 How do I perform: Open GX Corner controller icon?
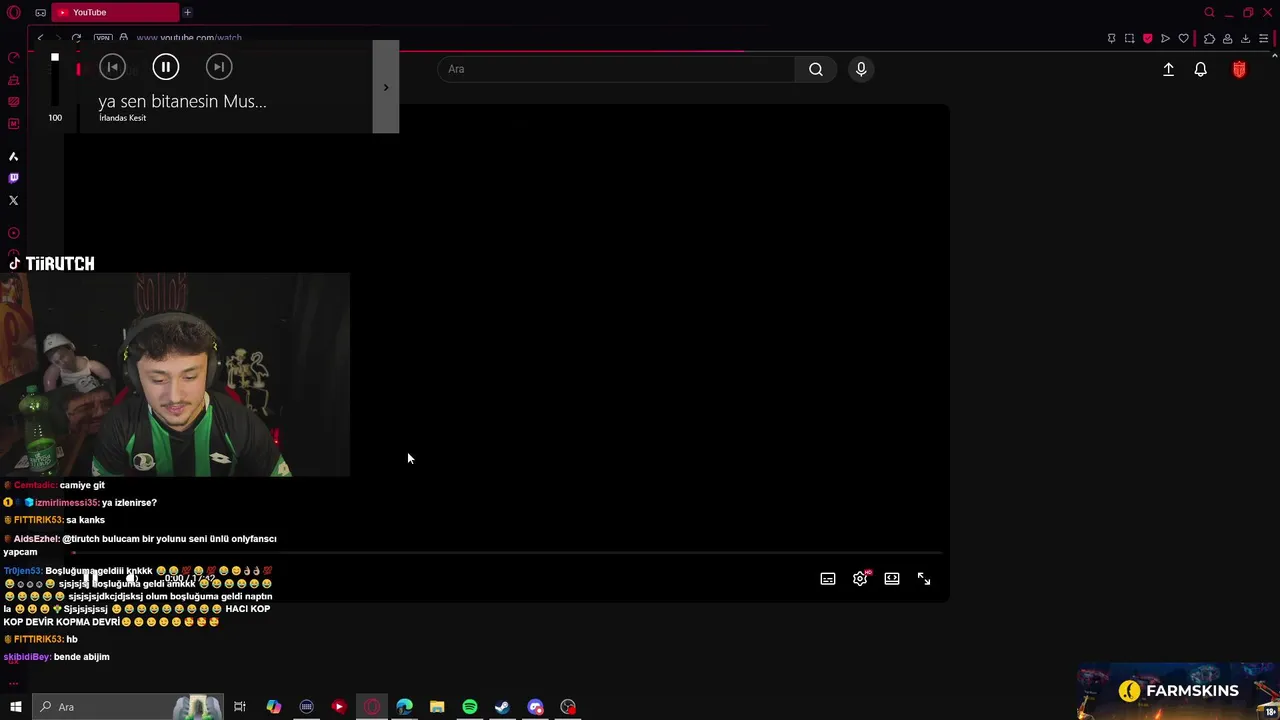40,13
